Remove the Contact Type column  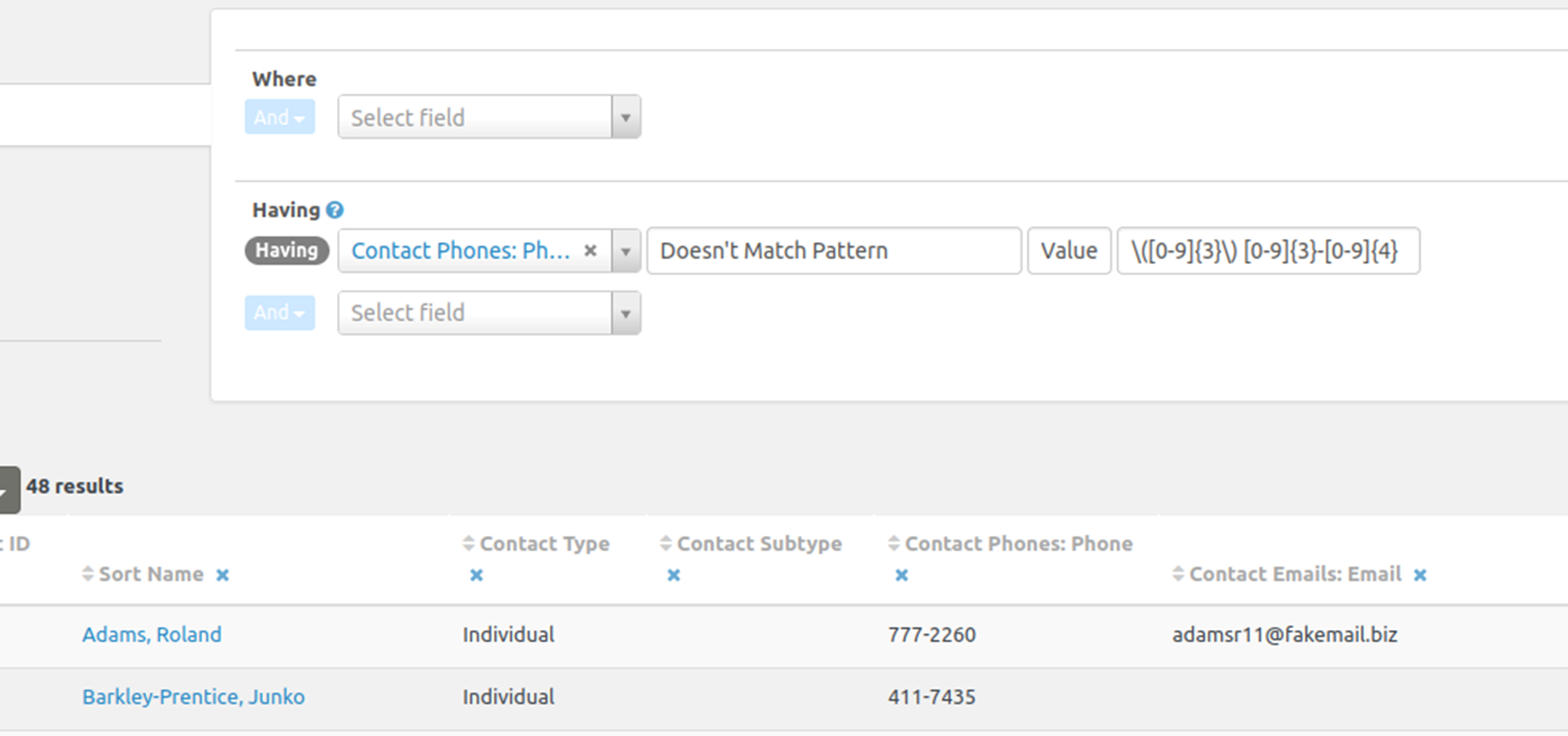[x=476, y=575]
